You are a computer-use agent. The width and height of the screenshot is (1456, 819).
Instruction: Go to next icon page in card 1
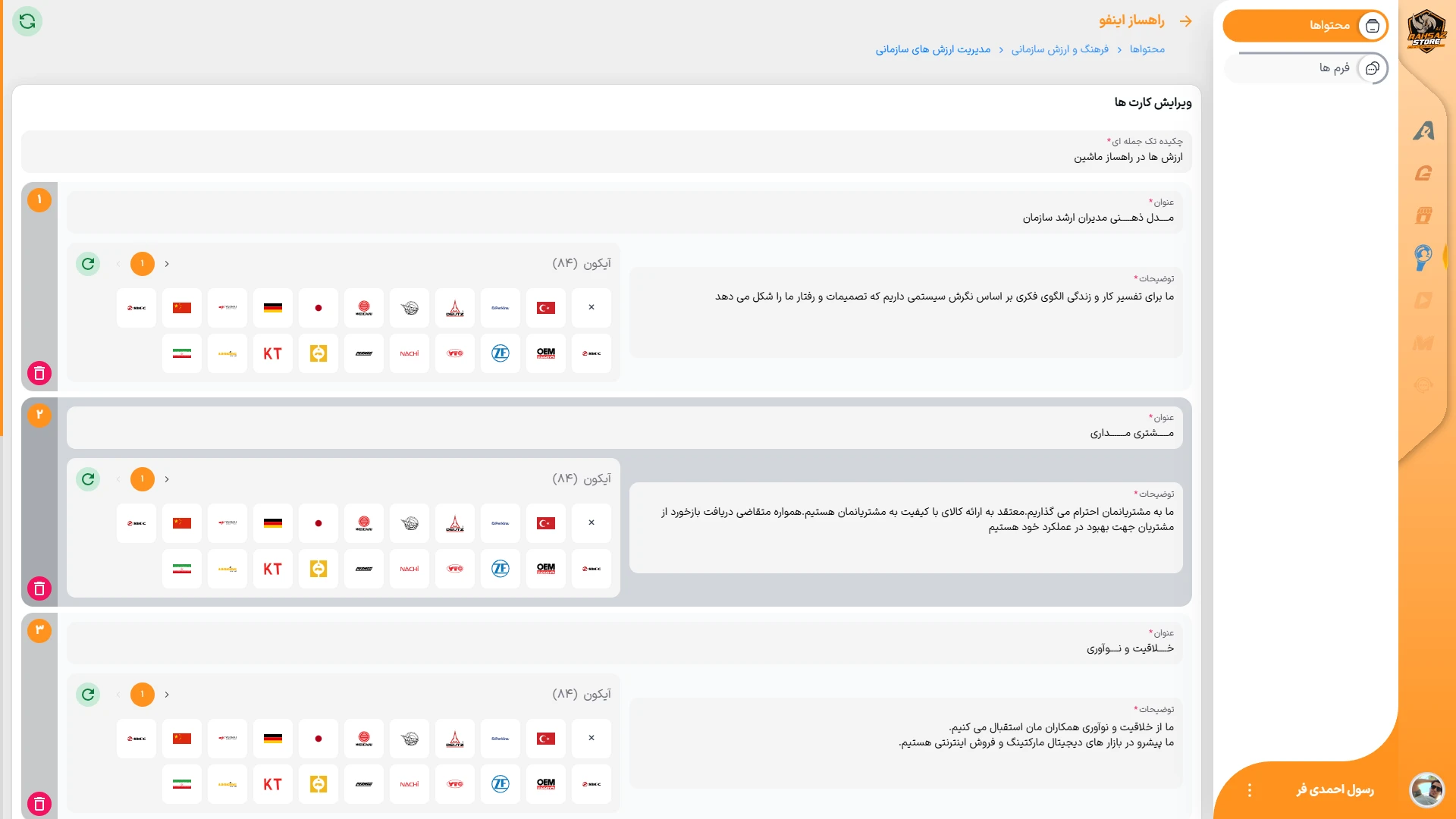tap(167, 264)
